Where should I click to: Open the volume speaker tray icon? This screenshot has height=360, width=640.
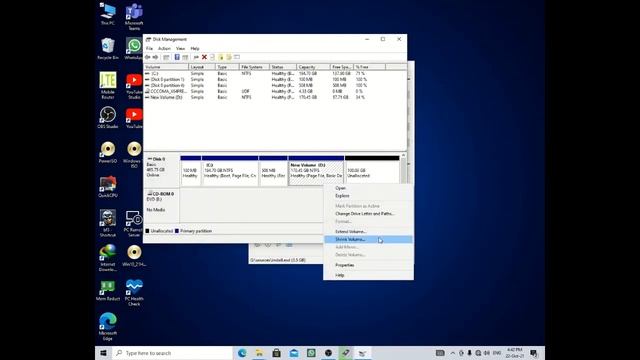coord(487,353)
